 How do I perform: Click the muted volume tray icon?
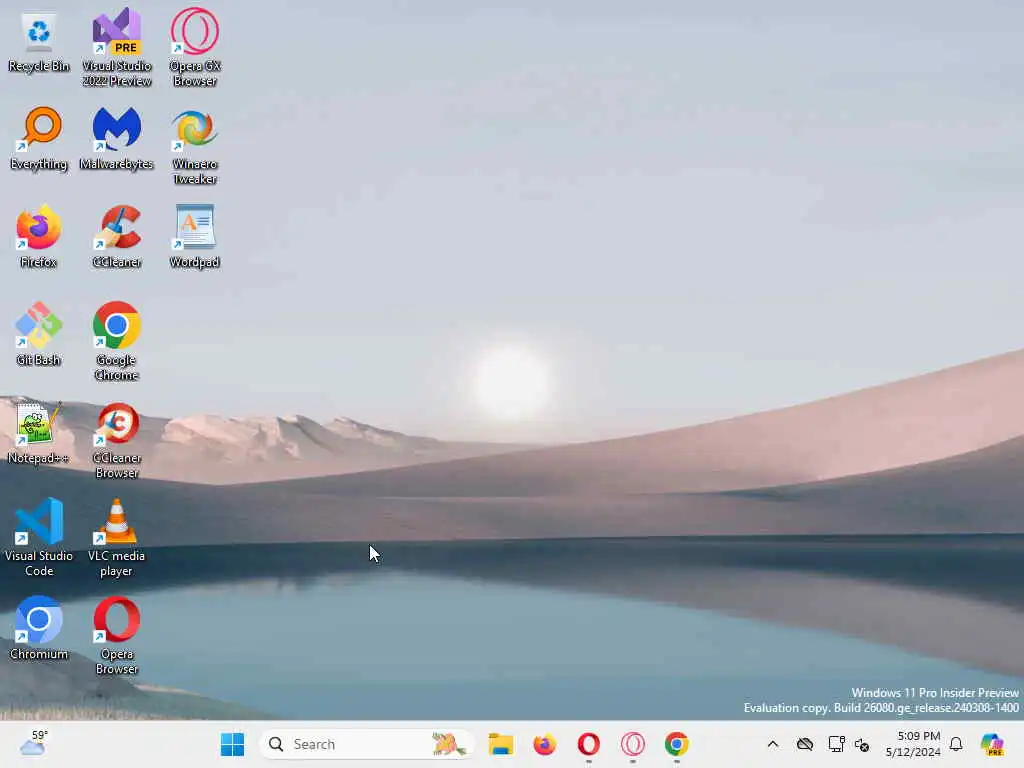tap(862, 744)
